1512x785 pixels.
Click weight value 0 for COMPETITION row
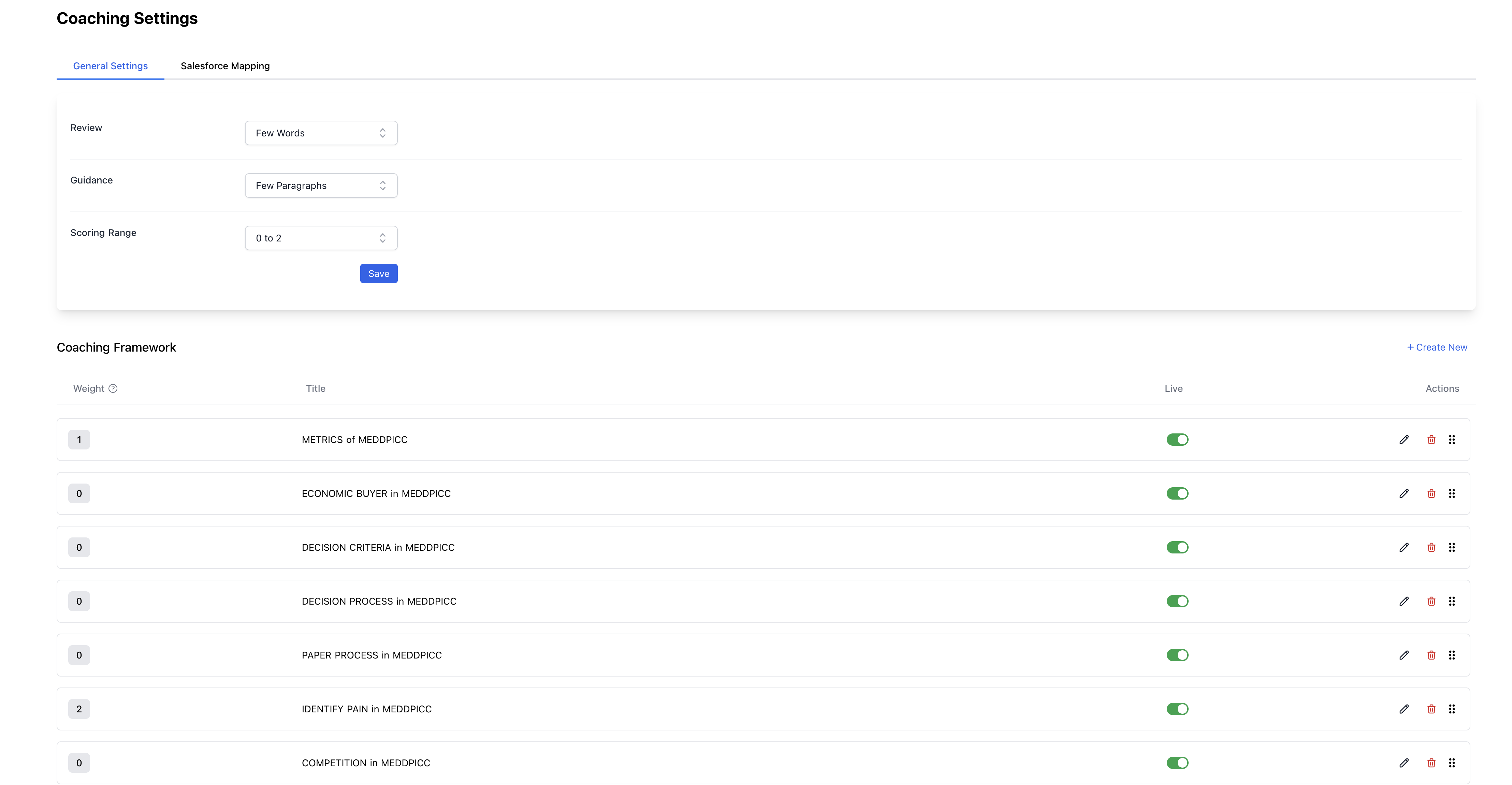coord(79,763)
